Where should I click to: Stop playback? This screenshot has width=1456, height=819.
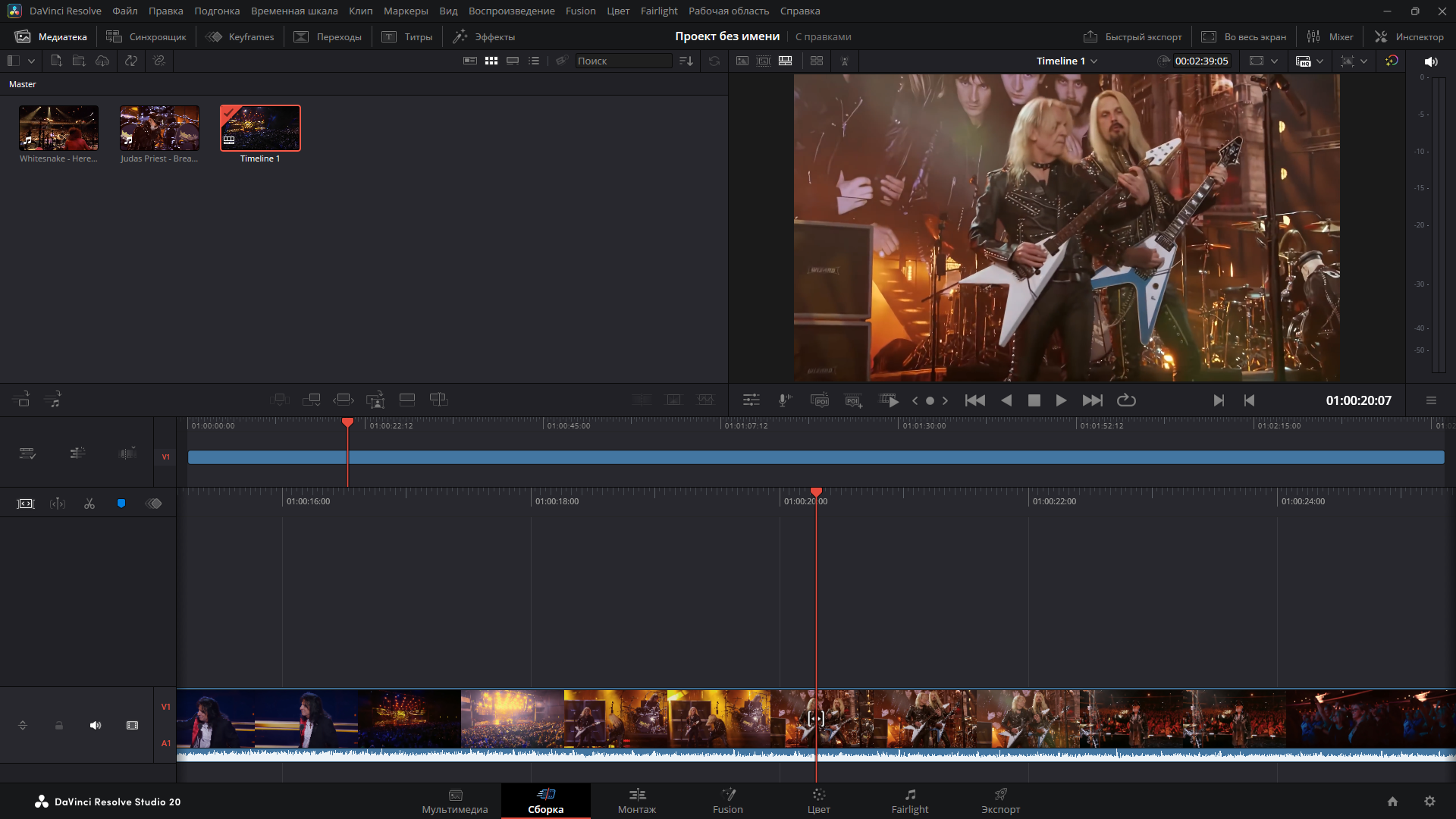coord(1034,400)
